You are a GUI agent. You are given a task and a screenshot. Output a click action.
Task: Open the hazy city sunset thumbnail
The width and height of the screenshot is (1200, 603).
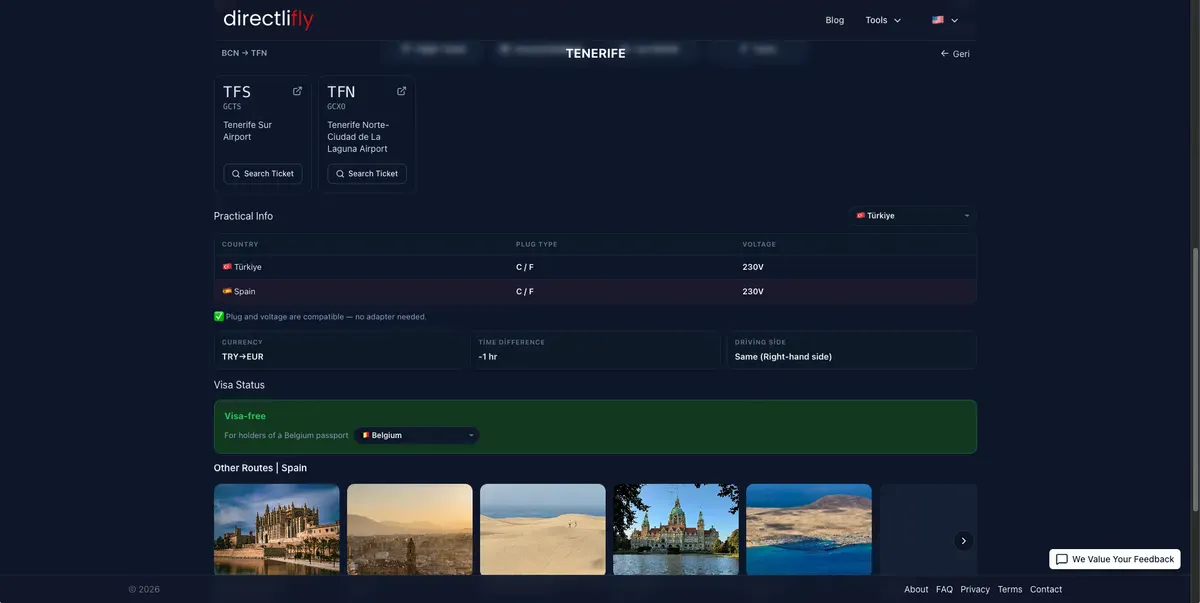(410, 530)
